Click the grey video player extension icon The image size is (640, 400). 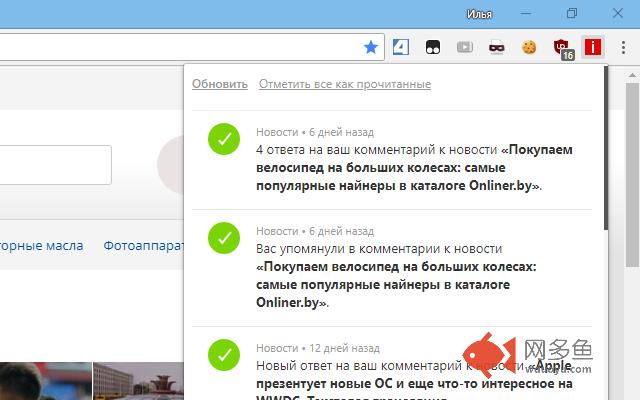(x=464, y=47)
